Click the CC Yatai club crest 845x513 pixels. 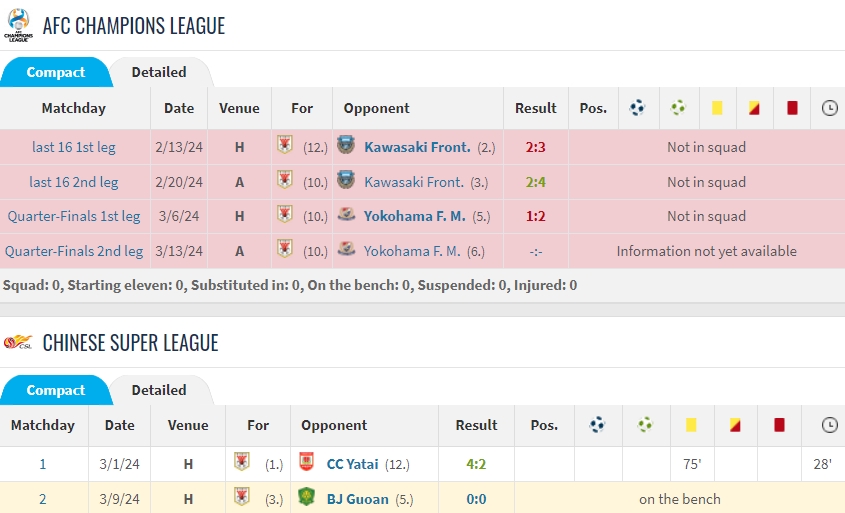pos(306,463)
